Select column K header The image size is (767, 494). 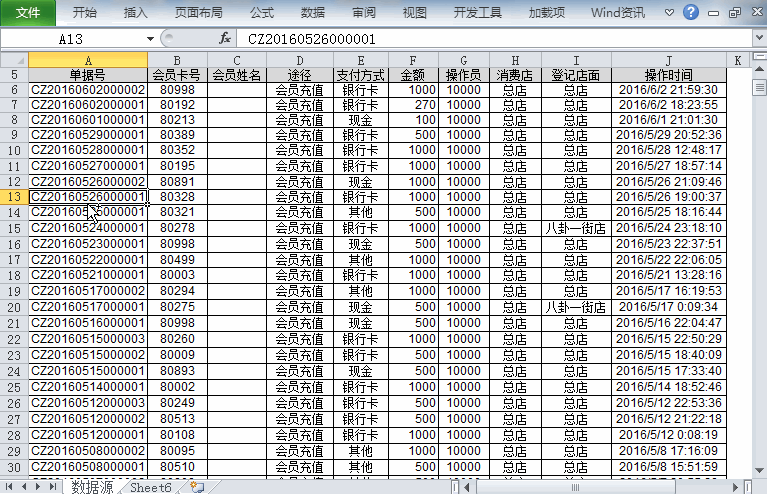(738, 60)
